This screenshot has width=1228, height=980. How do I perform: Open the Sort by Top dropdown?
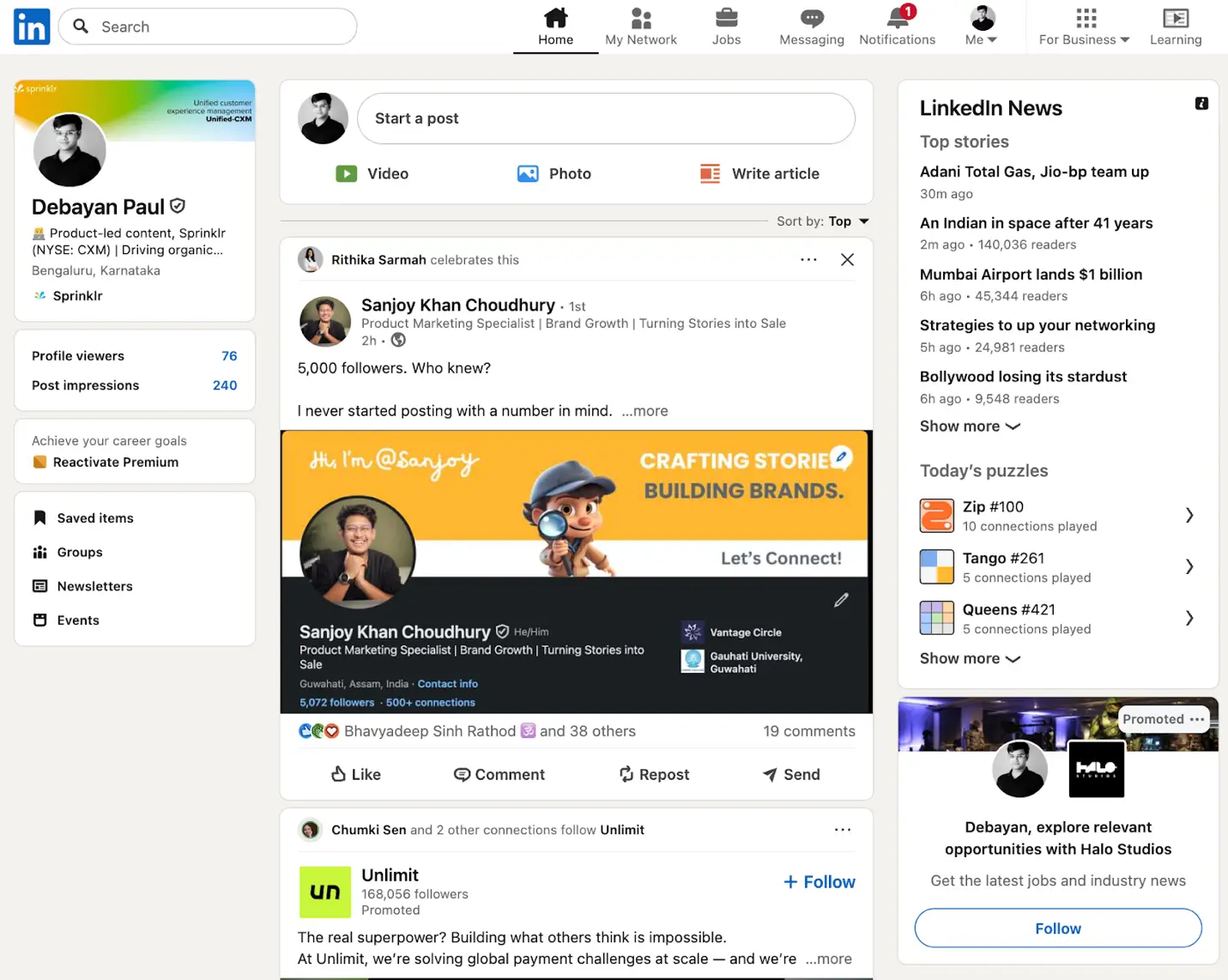point(823,221)
